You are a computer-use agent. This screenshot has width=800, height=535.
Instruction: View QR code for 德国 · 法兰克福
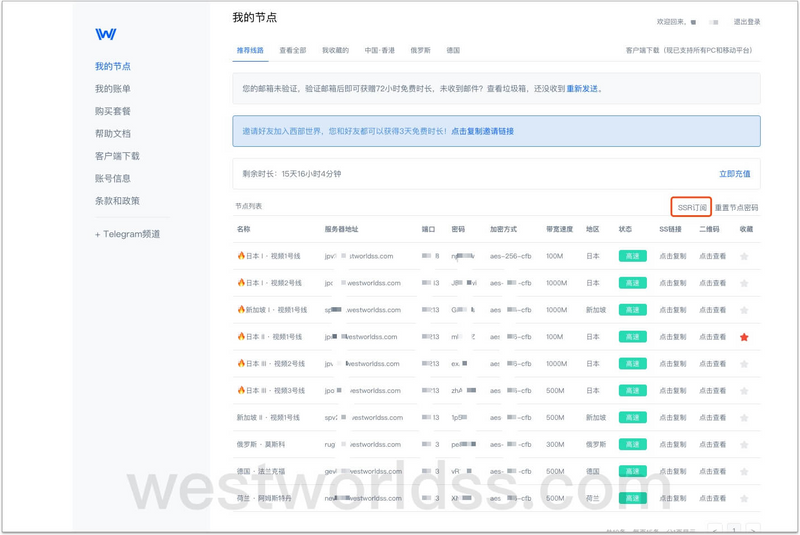(712, 472)
